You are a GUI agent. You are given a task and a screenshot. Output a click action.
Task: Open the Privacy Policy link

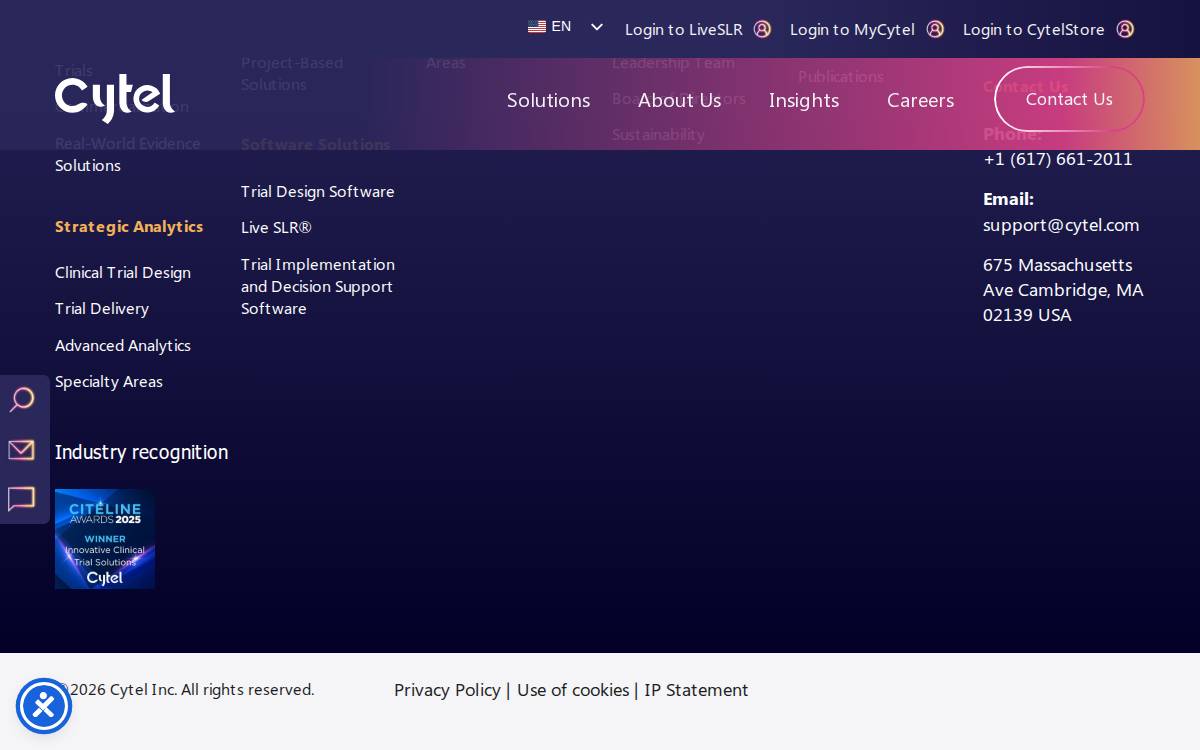pyautogui.click(x=447, y=690)
